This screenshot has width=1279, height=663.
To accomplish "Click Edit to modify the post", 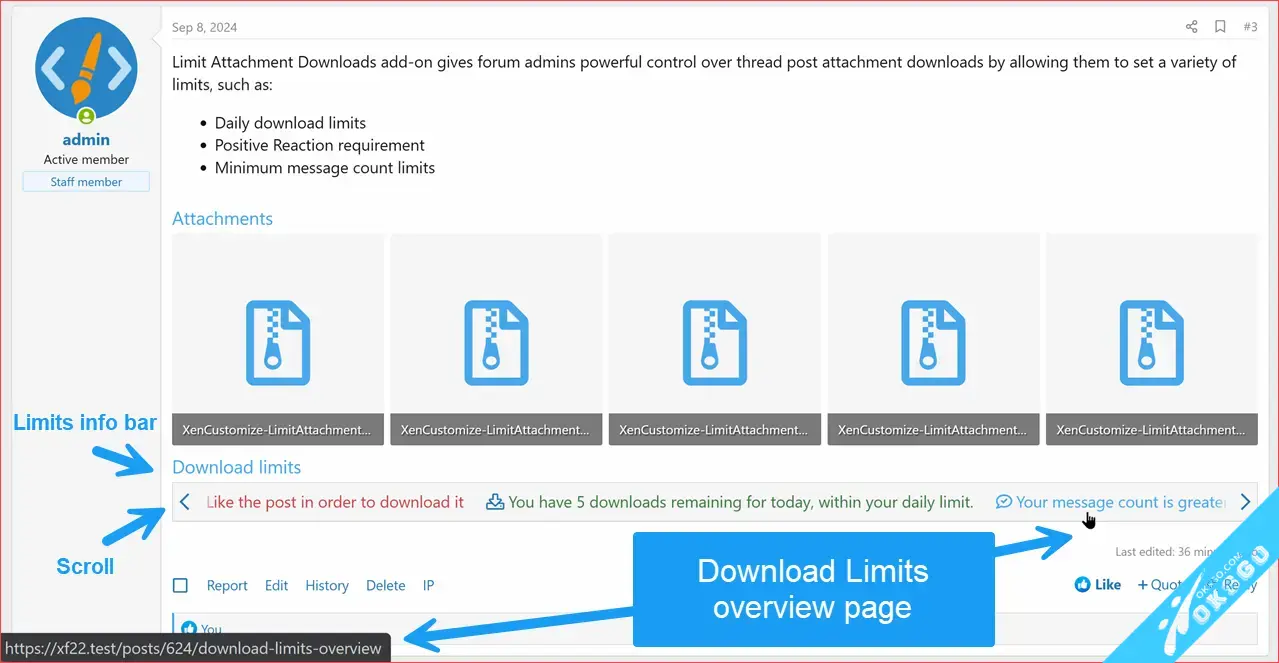I will click(x=276, y=586).
